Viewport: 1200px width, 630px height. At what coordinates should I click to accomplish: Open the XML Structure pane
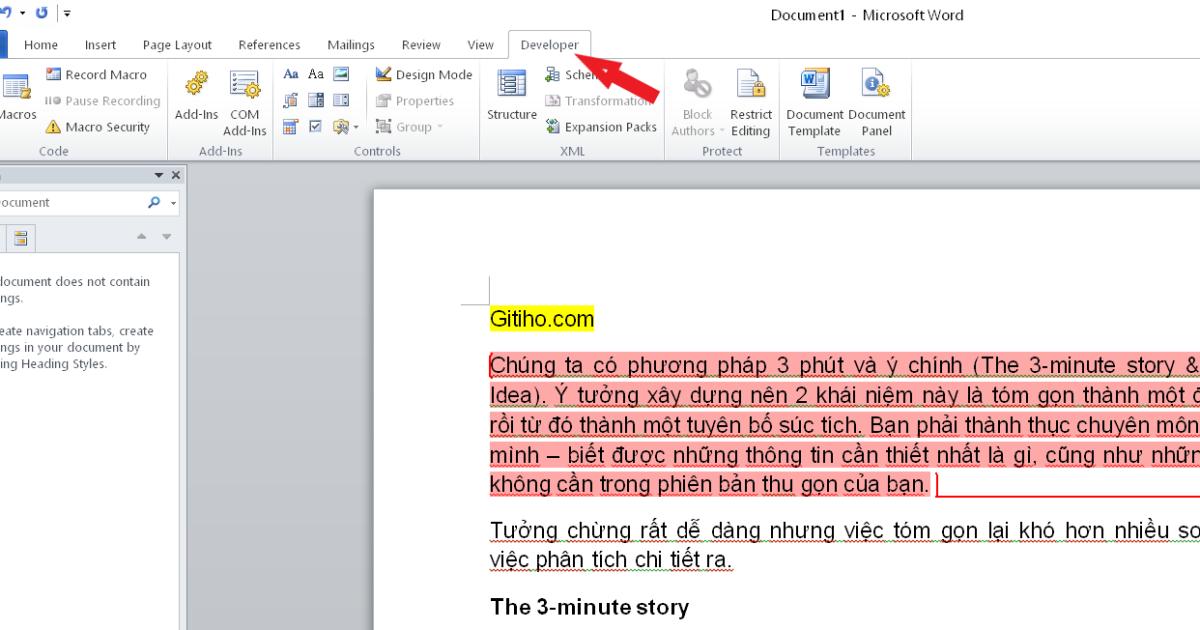click(511, 100)
